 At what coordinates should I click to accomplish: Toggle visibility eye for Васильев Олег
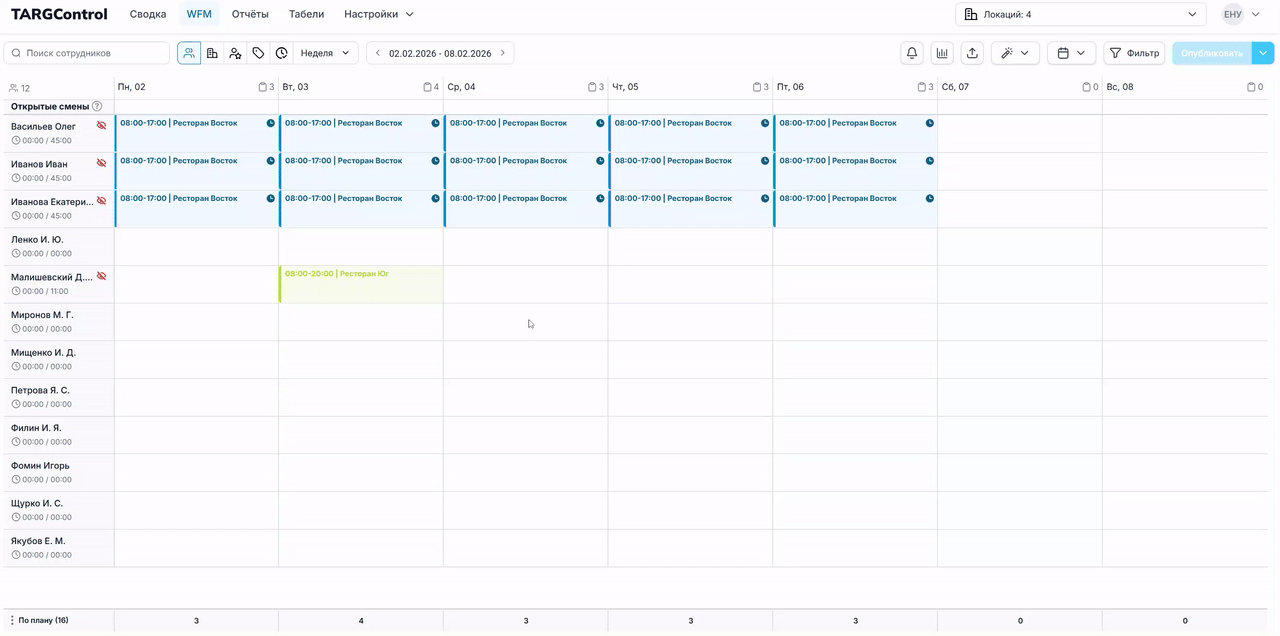101,126
